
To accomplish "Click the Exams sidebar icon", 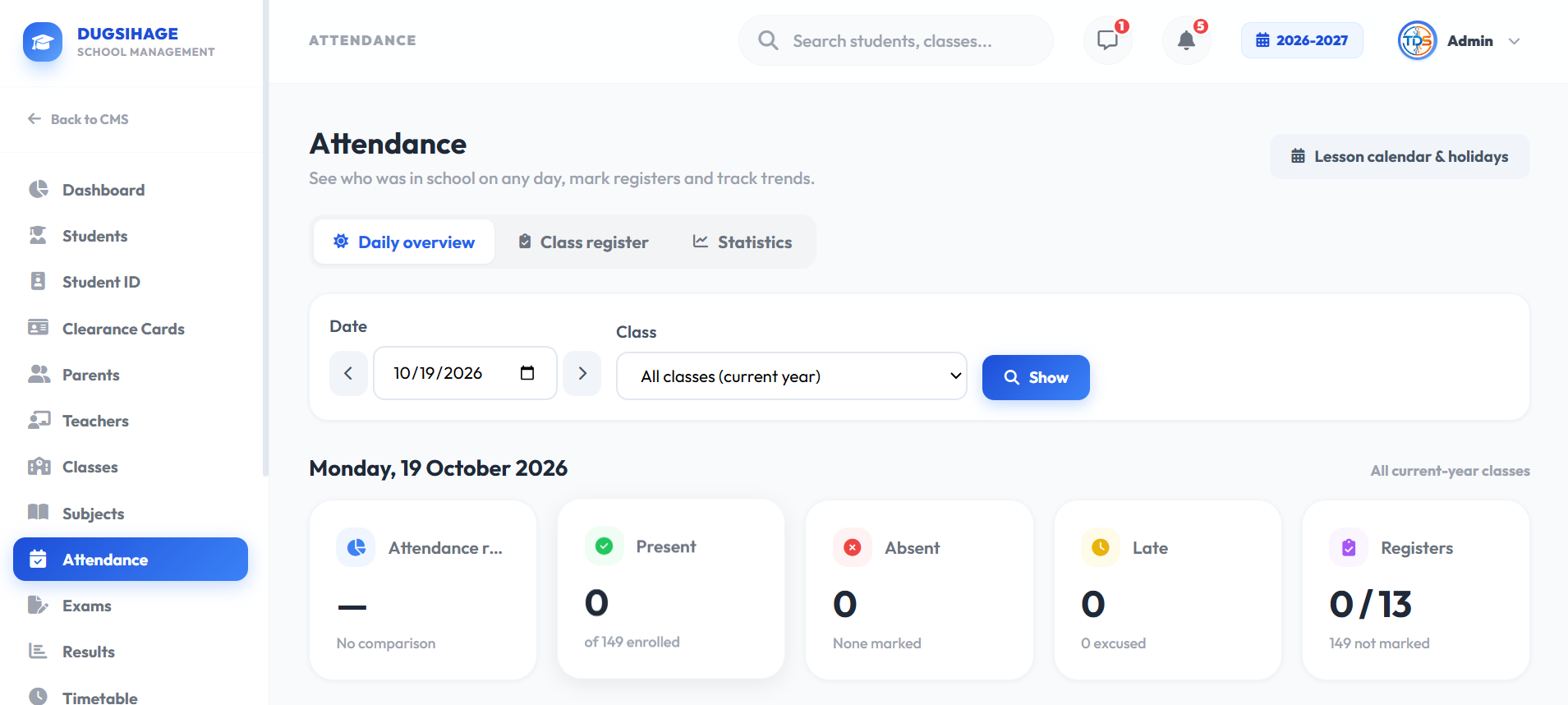I will 38,606.
